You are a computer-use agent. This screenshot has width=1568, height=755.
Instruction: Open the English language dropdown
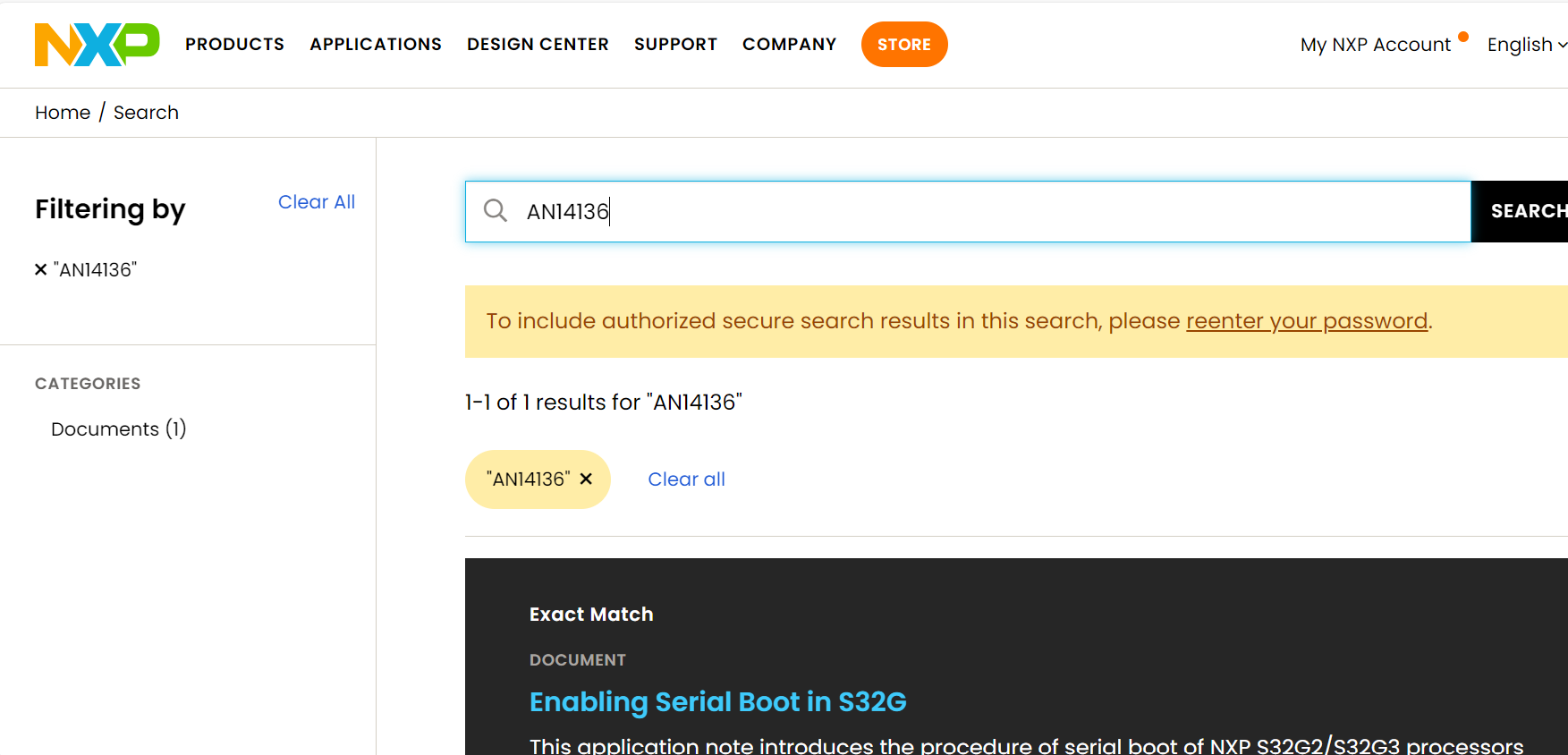coord(1526,45)
